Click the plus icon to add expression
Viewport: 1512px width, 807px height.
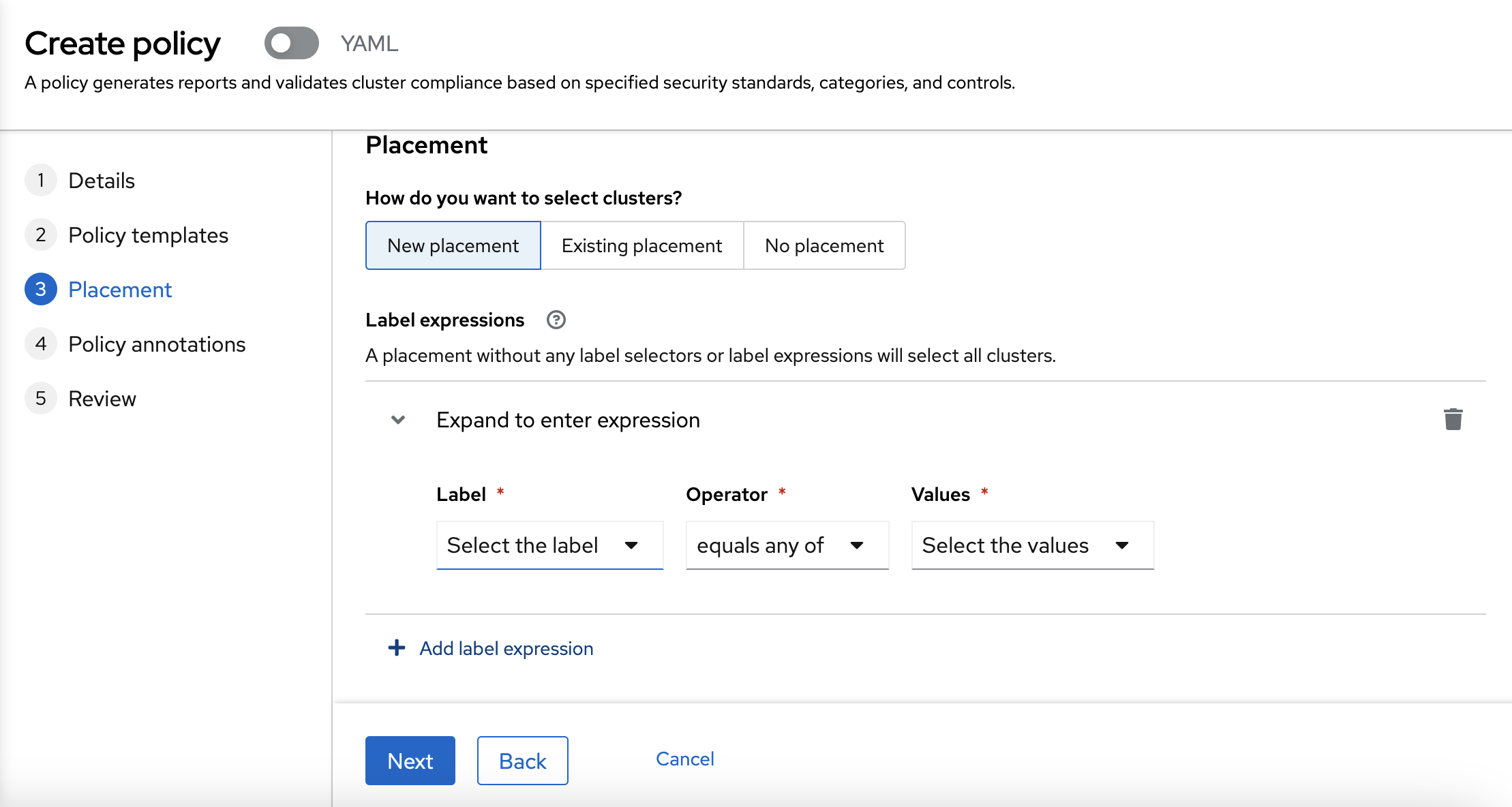[397, 648]
